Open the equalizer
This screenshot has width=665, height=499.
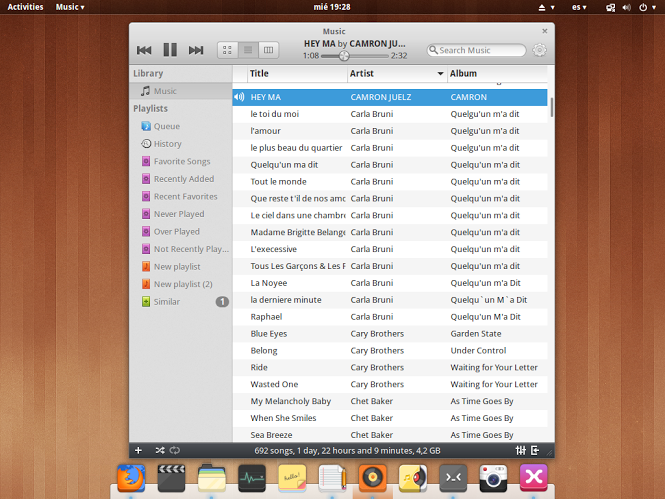click(x=521, y=450)
